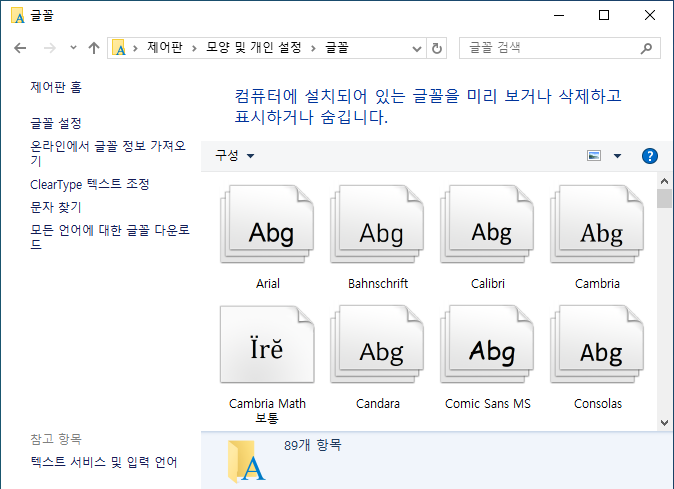Maximize the 글꼴 window
The image size is (674, 489).
click(604, 15)
